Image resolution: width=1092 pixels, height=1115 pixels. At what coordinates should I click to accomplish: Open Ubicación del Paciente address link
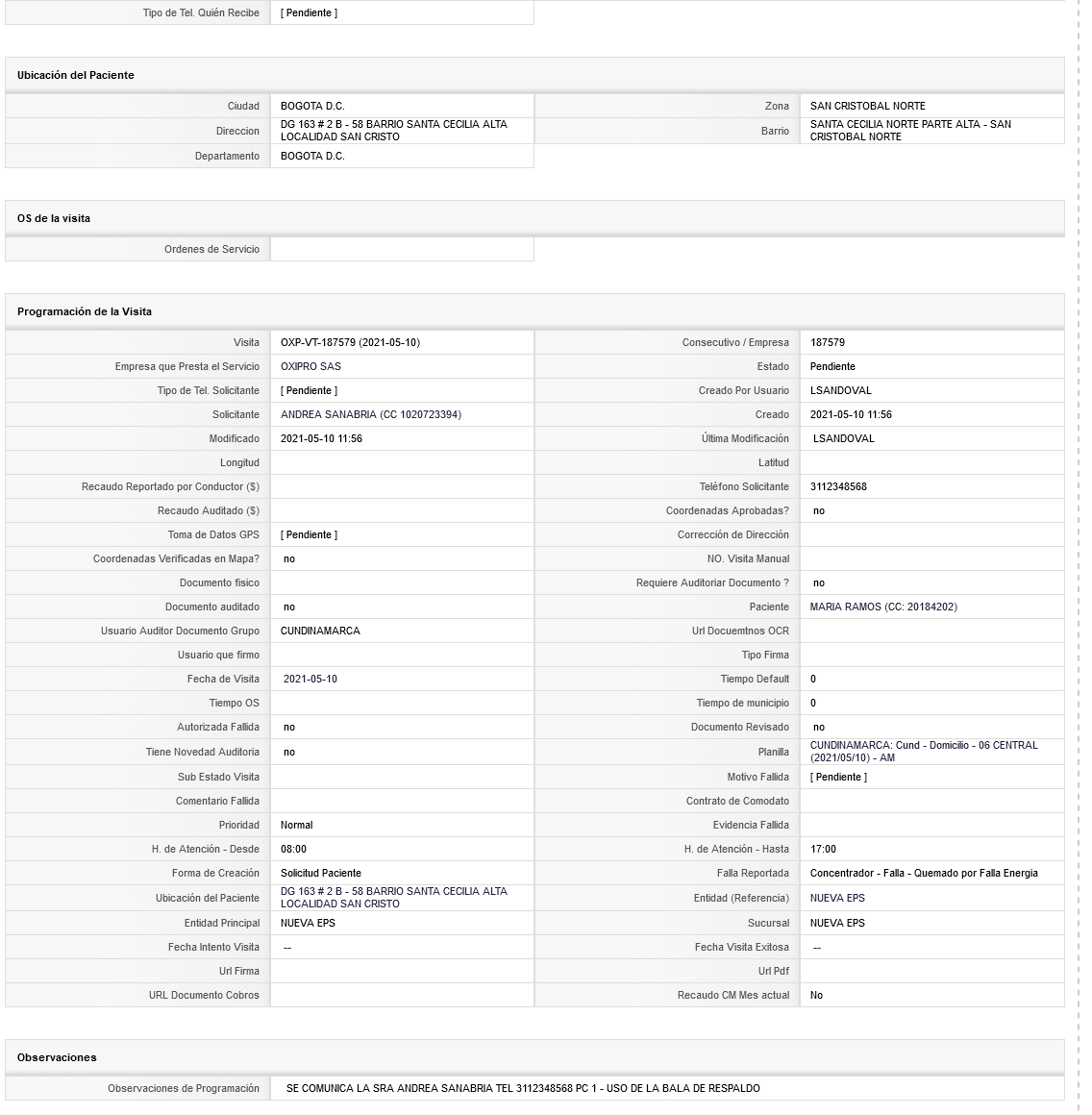[x=394, y=898]
